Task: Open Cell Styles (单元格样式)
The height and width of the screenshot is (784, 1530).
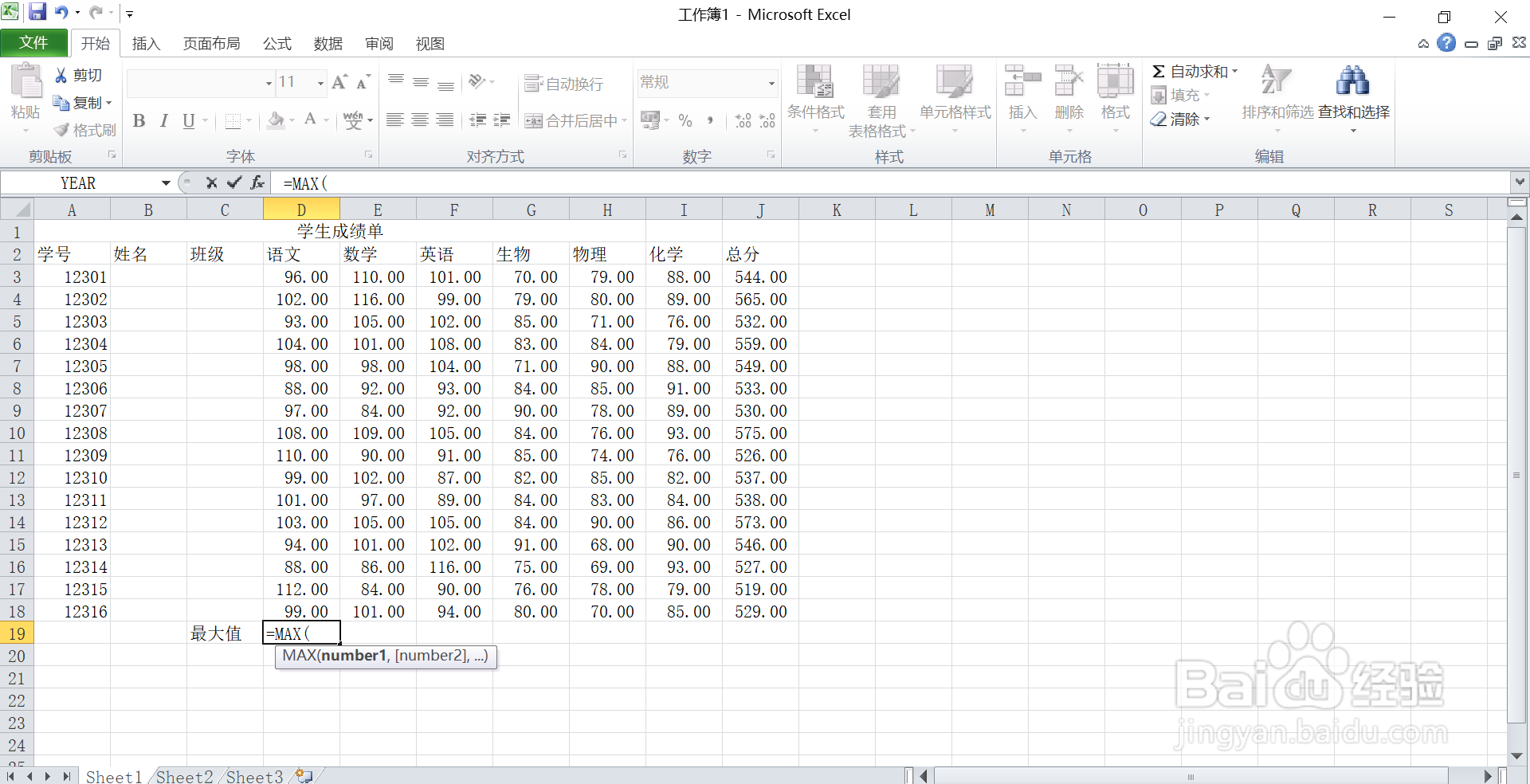Action: [955, 99]
